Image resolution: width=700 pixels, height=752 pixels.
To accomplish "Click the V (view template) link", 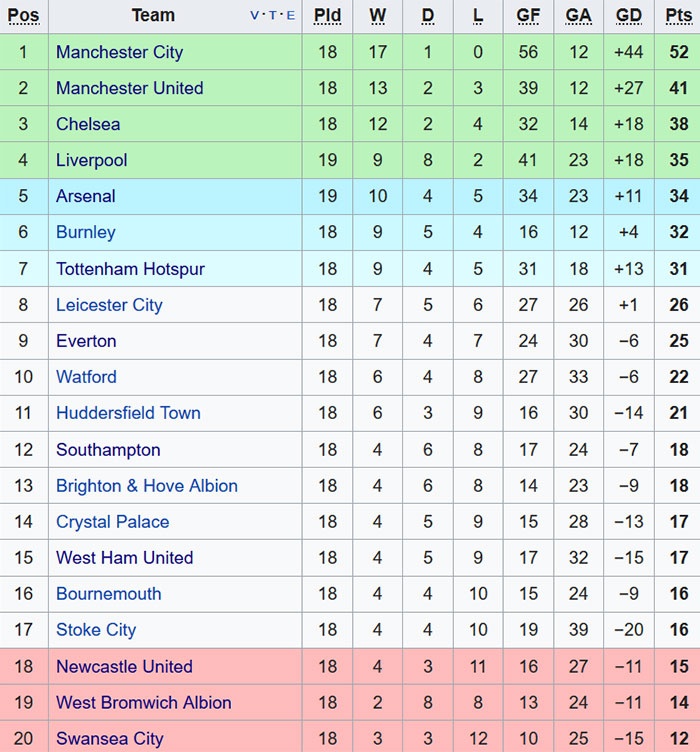I will pyautogui.click(x=255, y=15).
